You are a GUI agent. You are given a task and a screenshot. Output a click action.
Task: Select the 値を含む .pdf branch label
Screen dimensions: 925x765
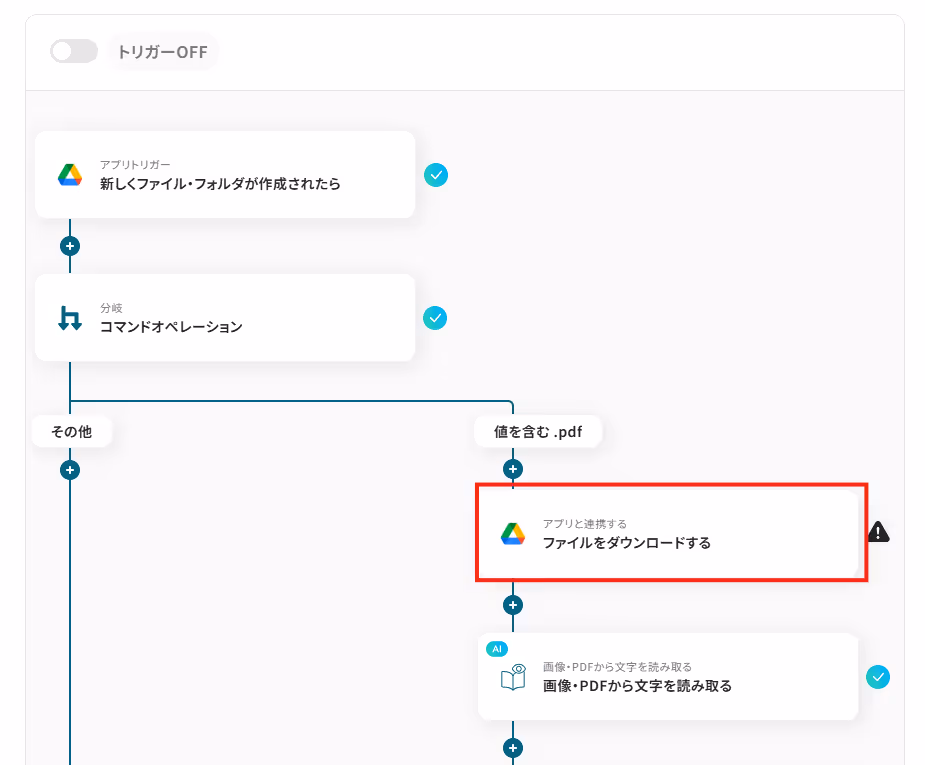pos(538,432)
